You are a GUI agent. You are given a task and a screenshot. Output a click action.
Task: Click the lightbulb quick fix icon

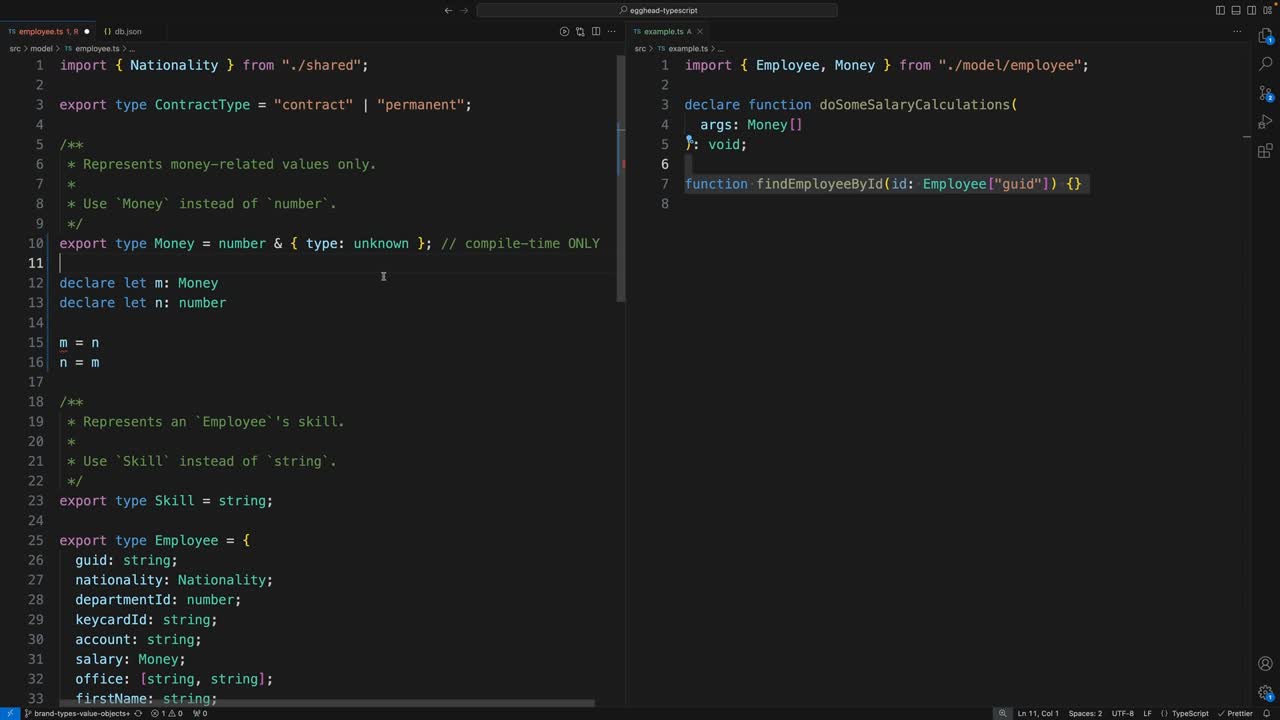click(689, 141)
